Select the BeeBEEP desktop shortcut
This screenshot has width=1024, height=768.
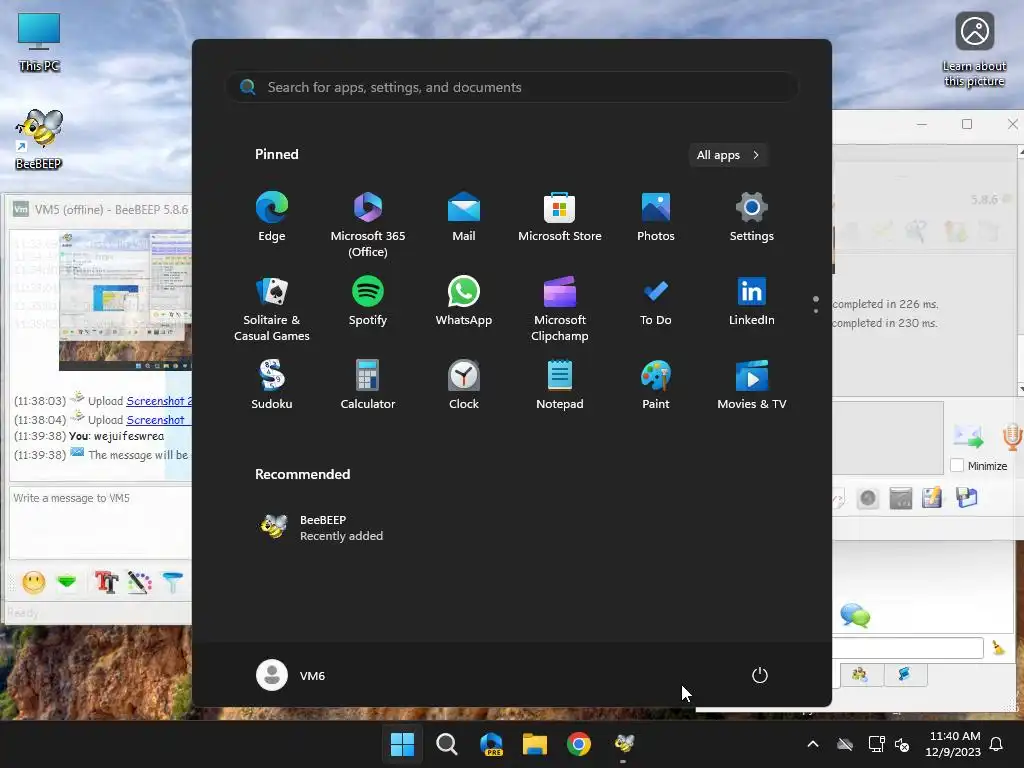(x=39, y=139)
